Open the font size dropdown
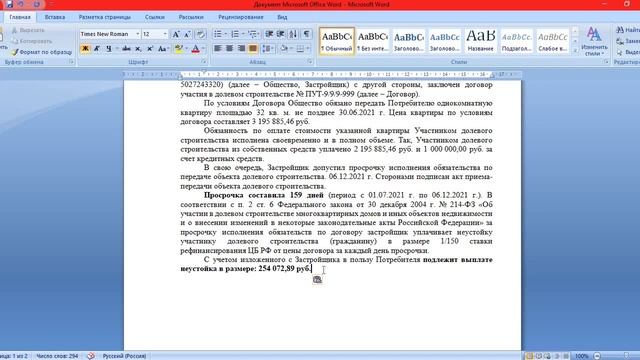This screenshot has width=640, height=360. pos(165,34)
